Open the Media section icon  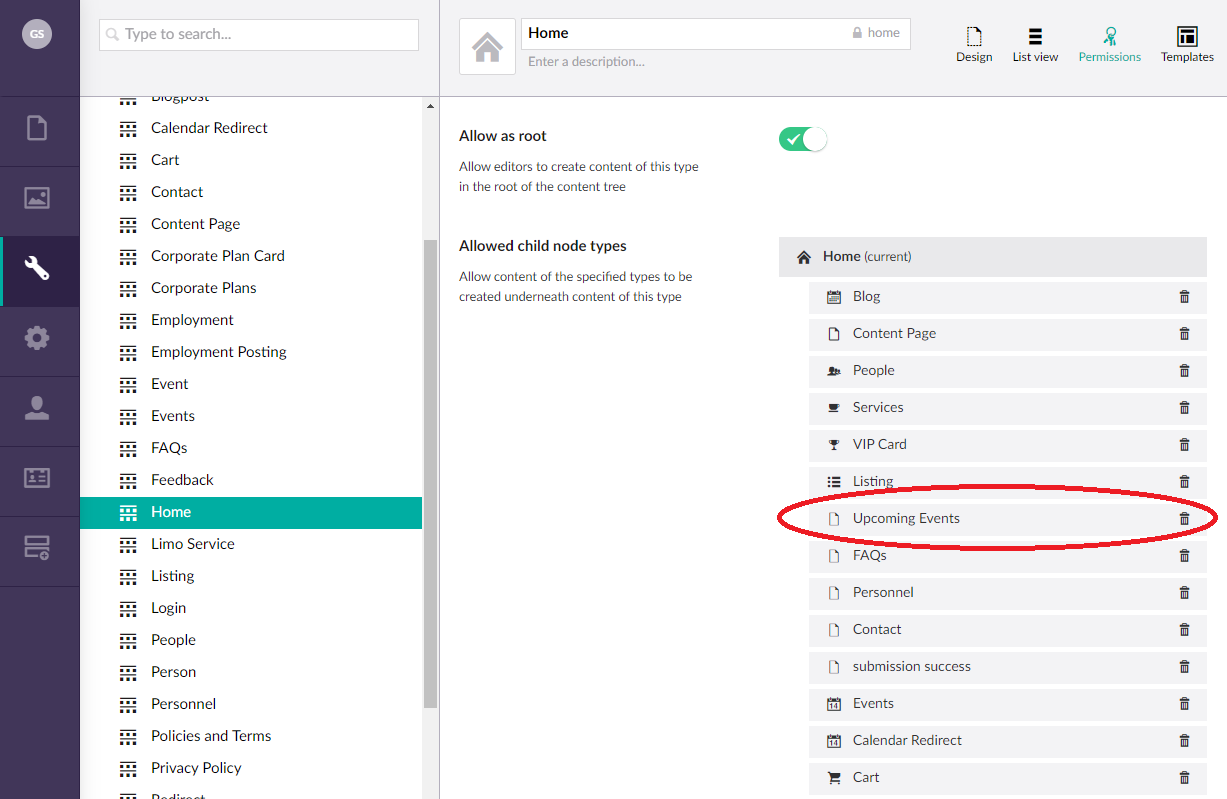coord(37,198)
